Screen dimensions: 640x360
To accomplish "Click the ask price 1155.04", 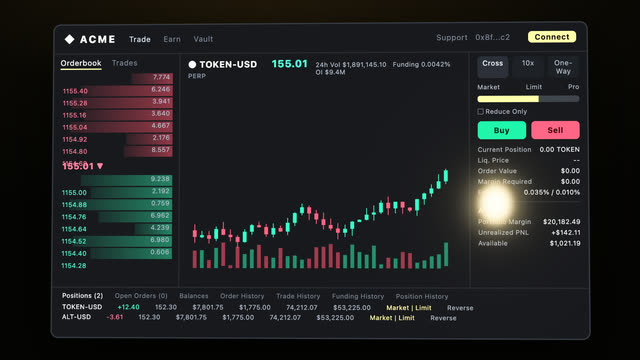I will tap(75, 127).
